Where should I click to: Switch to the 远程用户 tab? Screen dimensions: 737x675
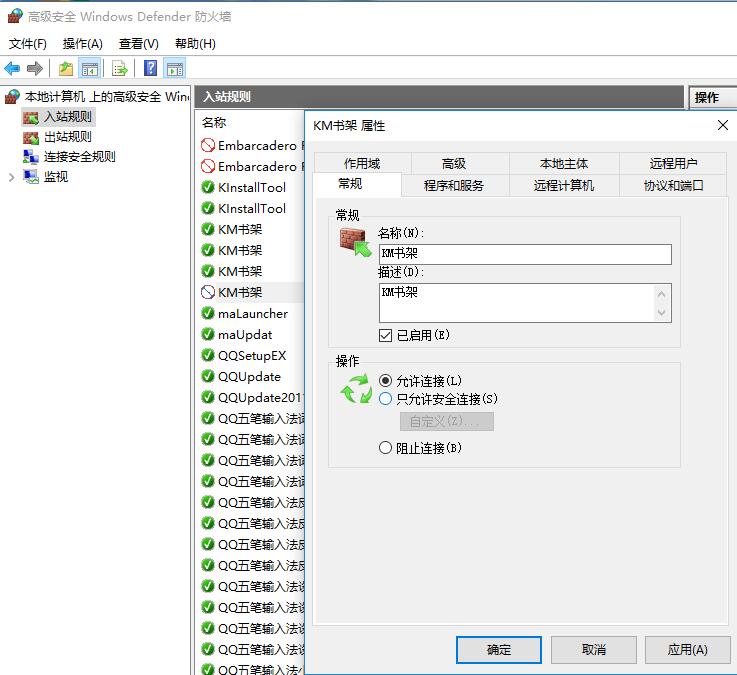pos(673,163)
